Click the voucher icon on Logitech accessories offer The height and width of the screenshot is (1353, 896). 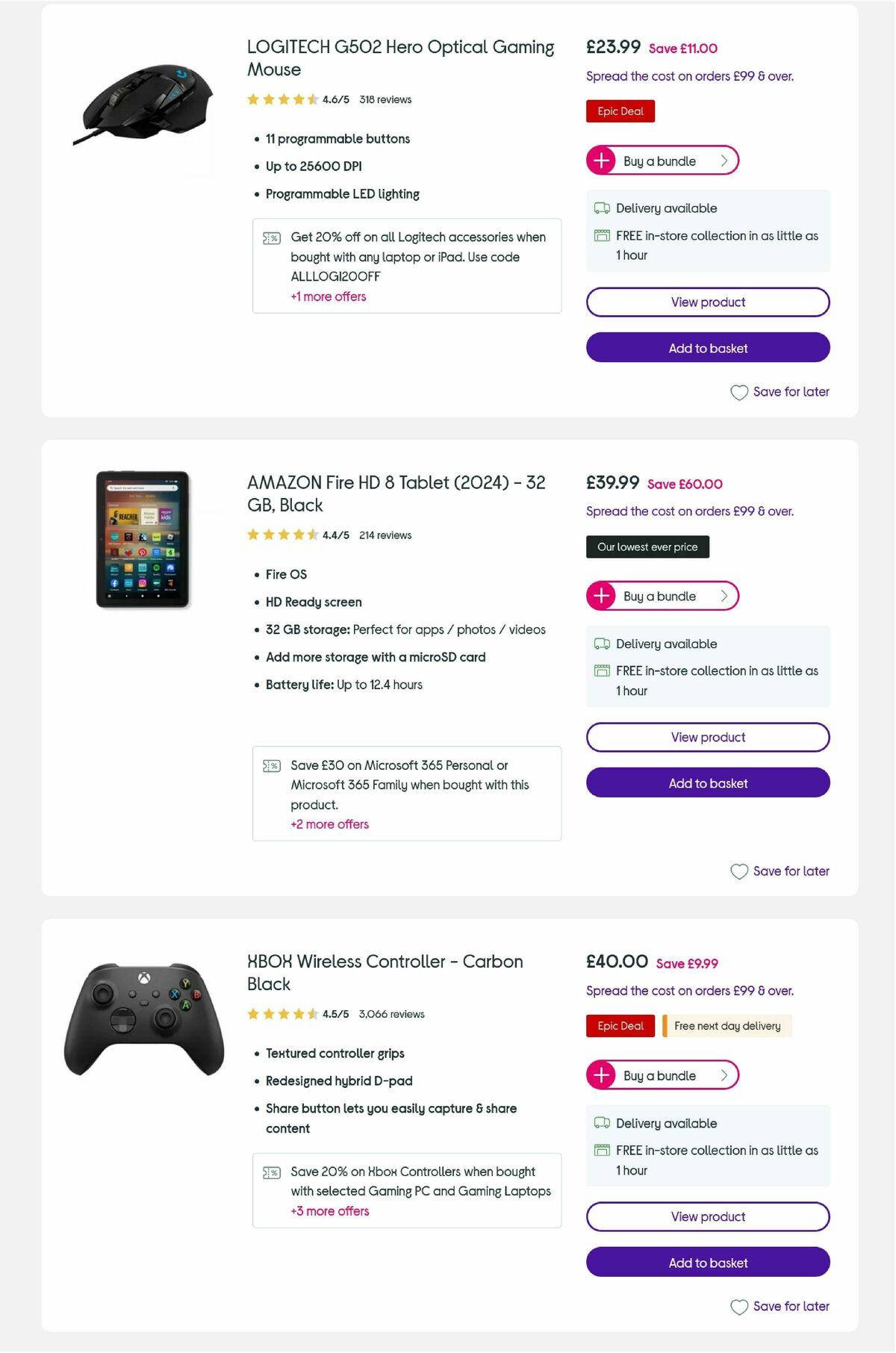tap(273, 237)
